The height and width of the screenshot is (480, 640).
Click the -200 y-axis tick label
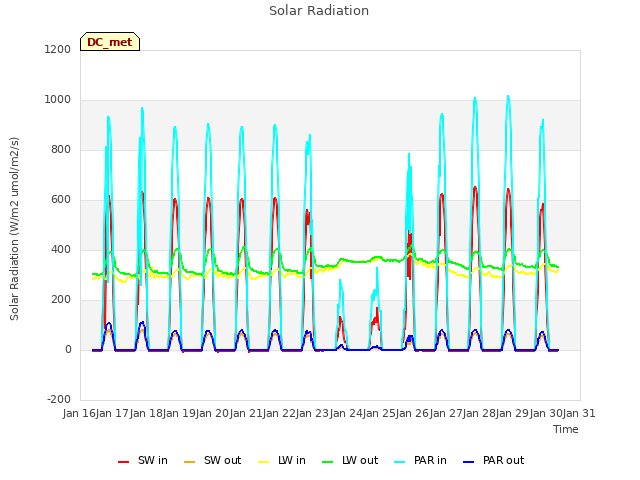pos(59,400)
